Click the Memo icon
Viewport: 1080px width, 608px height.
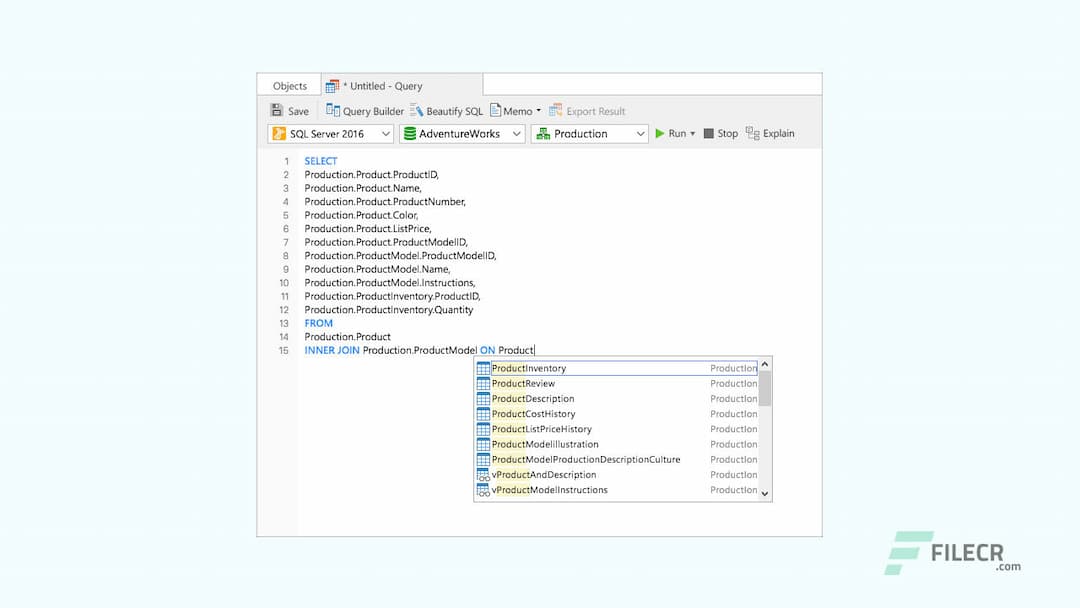(497, 110)
